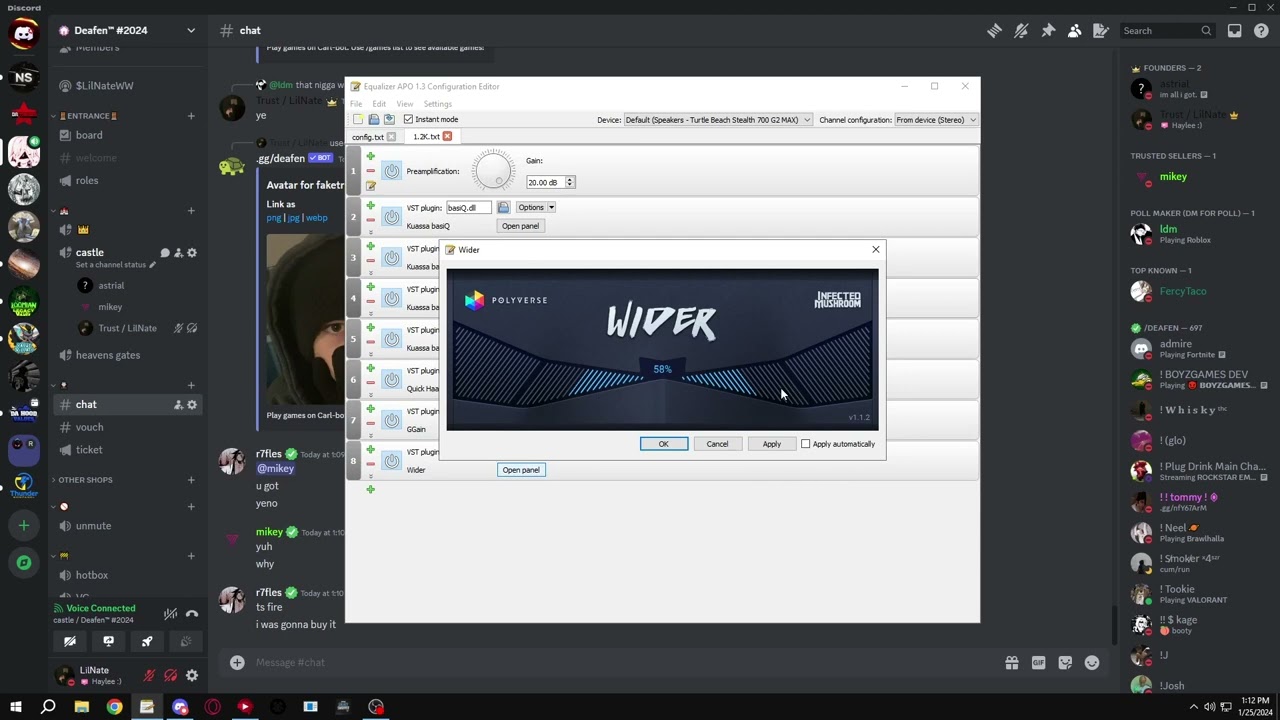This screenshot has height=720, width=1280.
Task: Share your screen in voice panel
Action: (x=108, y=641)
